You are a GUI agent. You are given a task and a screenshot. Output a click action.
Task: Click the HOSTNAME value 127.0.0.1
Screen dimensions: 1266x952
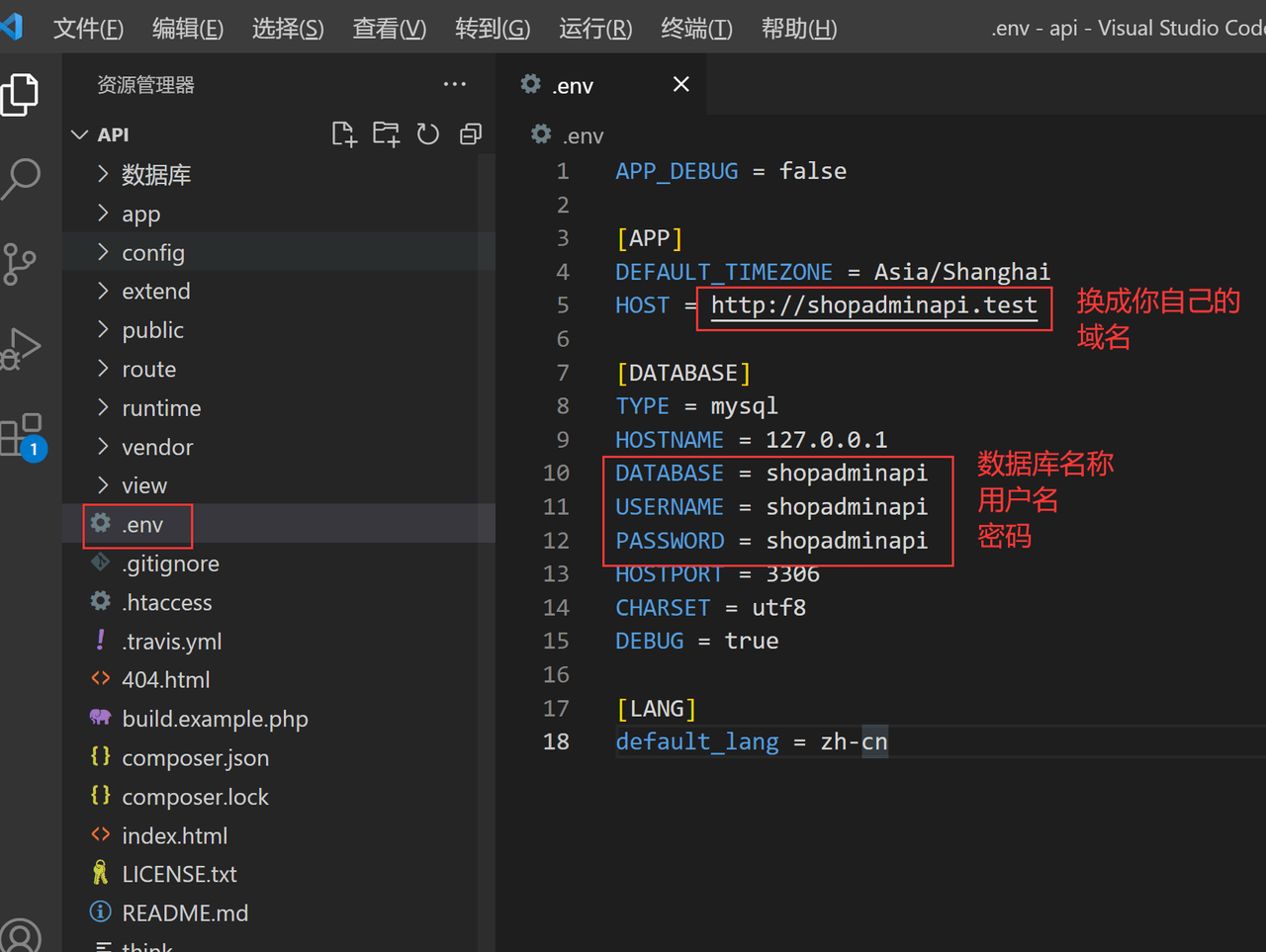point(827,440)
